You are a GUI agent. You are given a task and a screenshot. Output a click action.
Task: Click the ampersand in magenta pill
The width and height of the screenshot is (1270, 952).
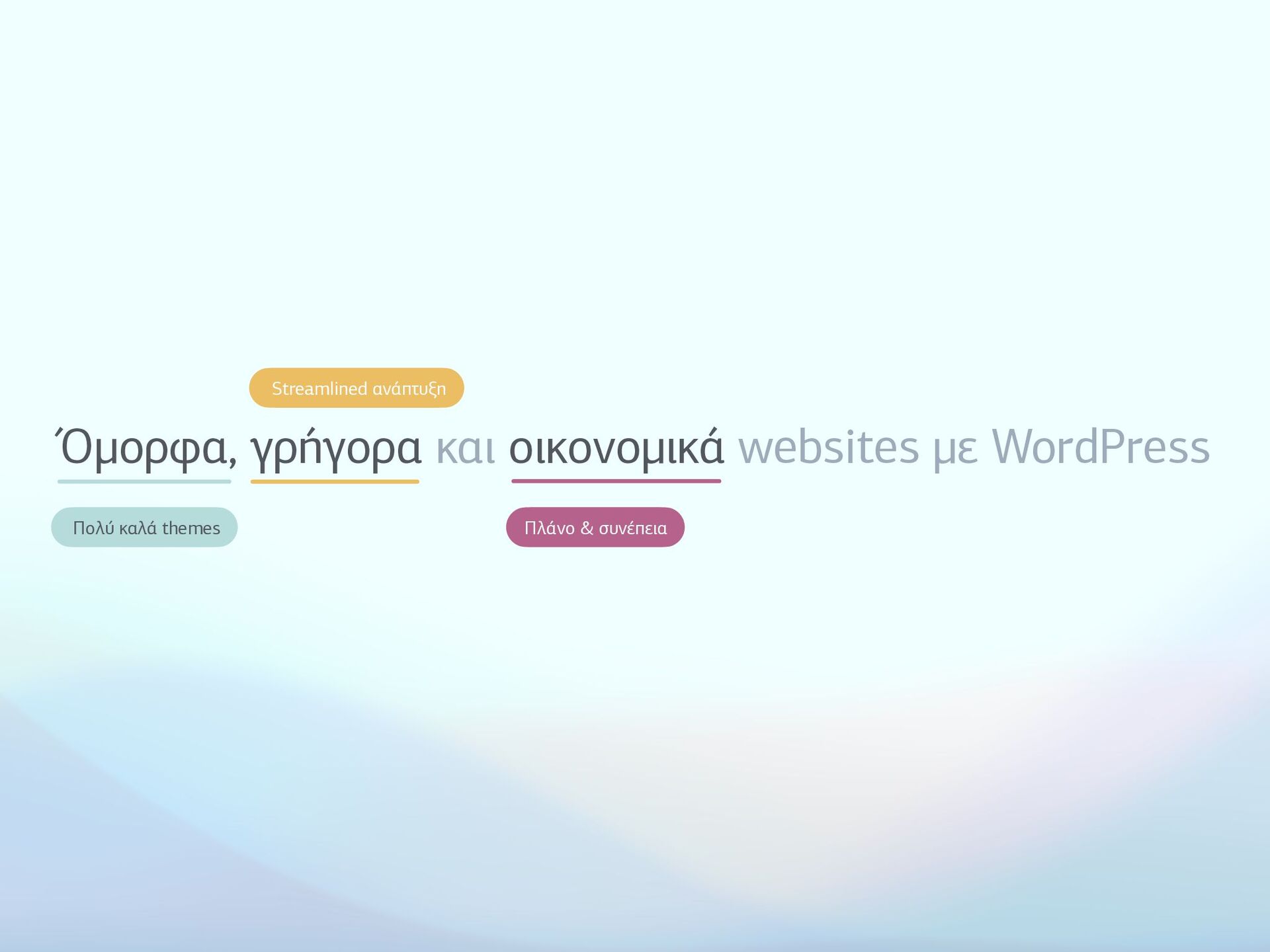point(587,528)
